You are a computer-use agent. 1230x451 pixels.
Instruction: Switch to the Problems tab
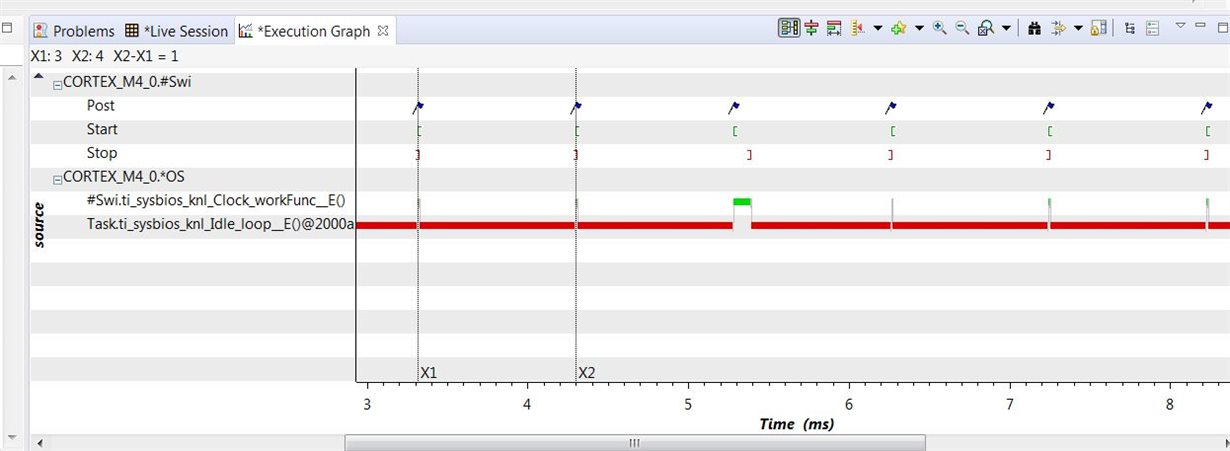tap(74, 31)
